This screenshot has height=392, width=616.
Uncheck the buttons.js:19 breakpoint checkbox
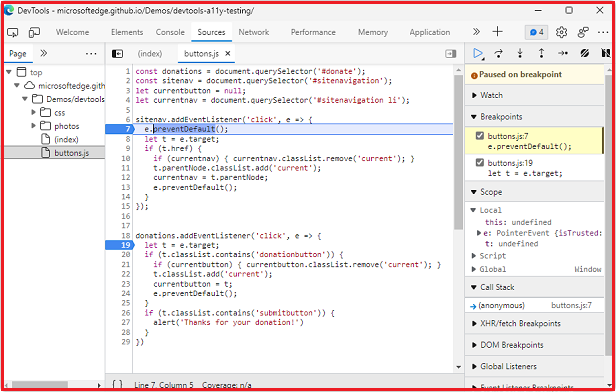[x=480, y=162]
